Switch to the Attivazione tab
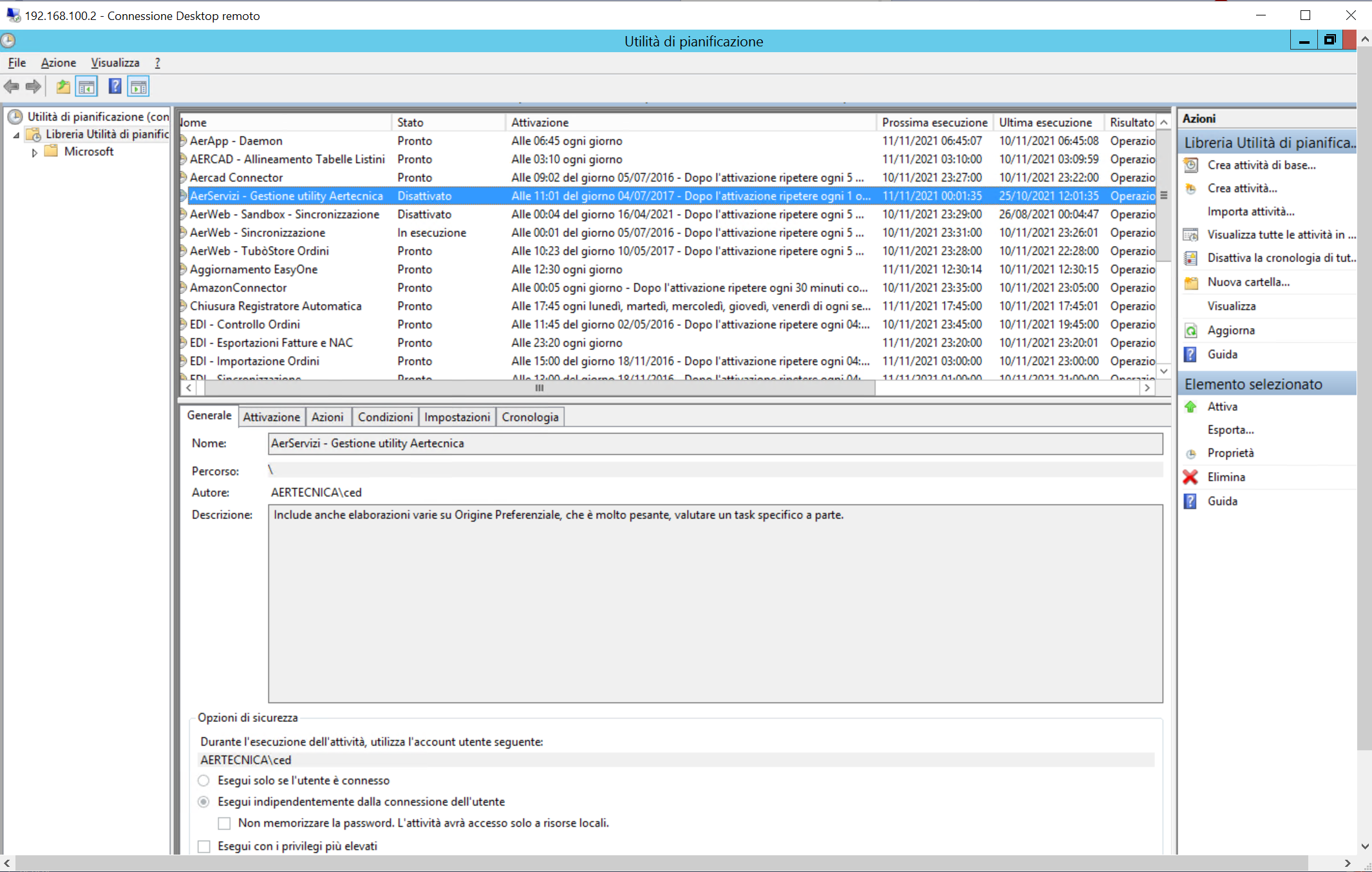1372x872 pixels. [271, 417]
